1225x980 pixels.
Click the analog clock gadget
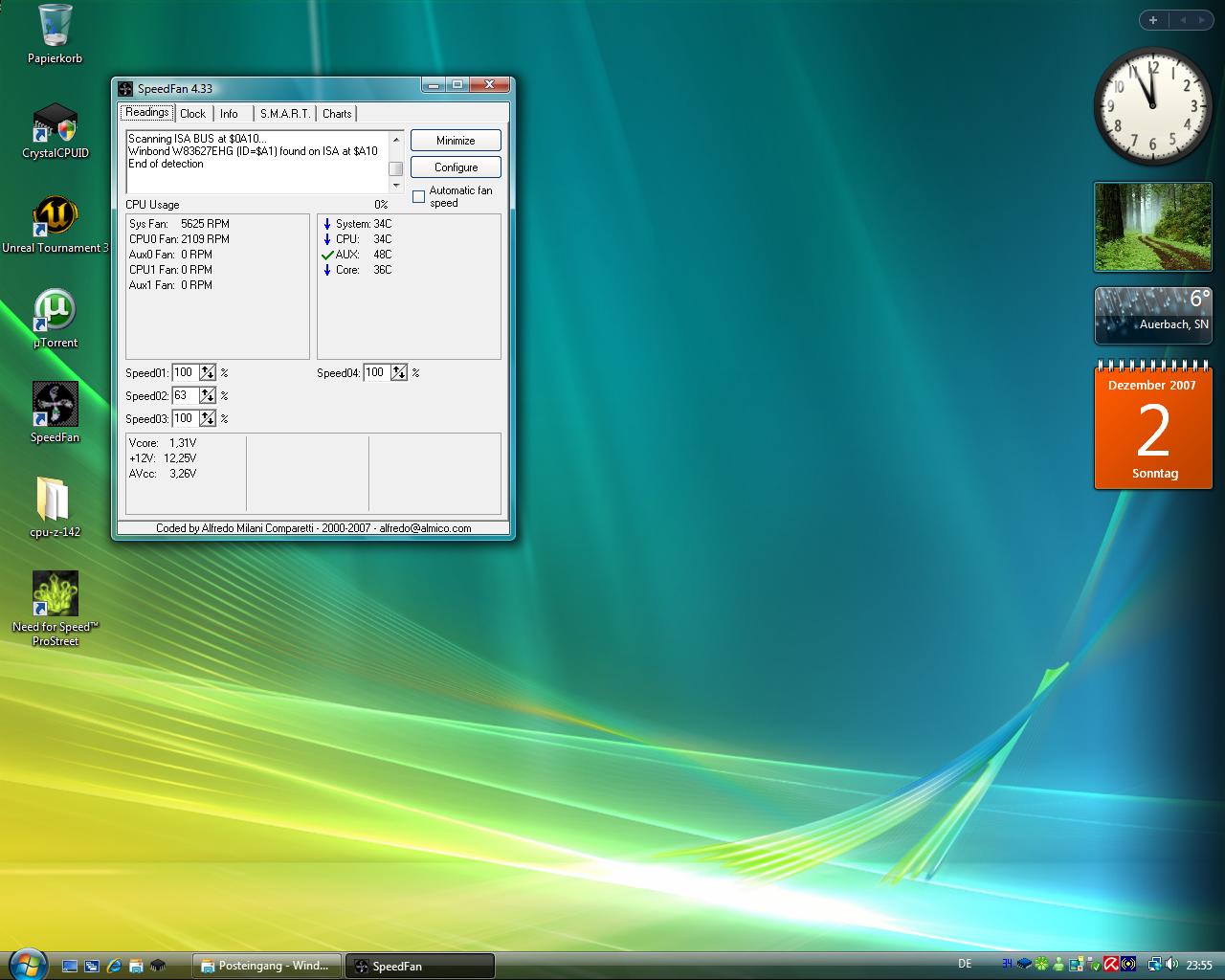[x=1152, y=106]
